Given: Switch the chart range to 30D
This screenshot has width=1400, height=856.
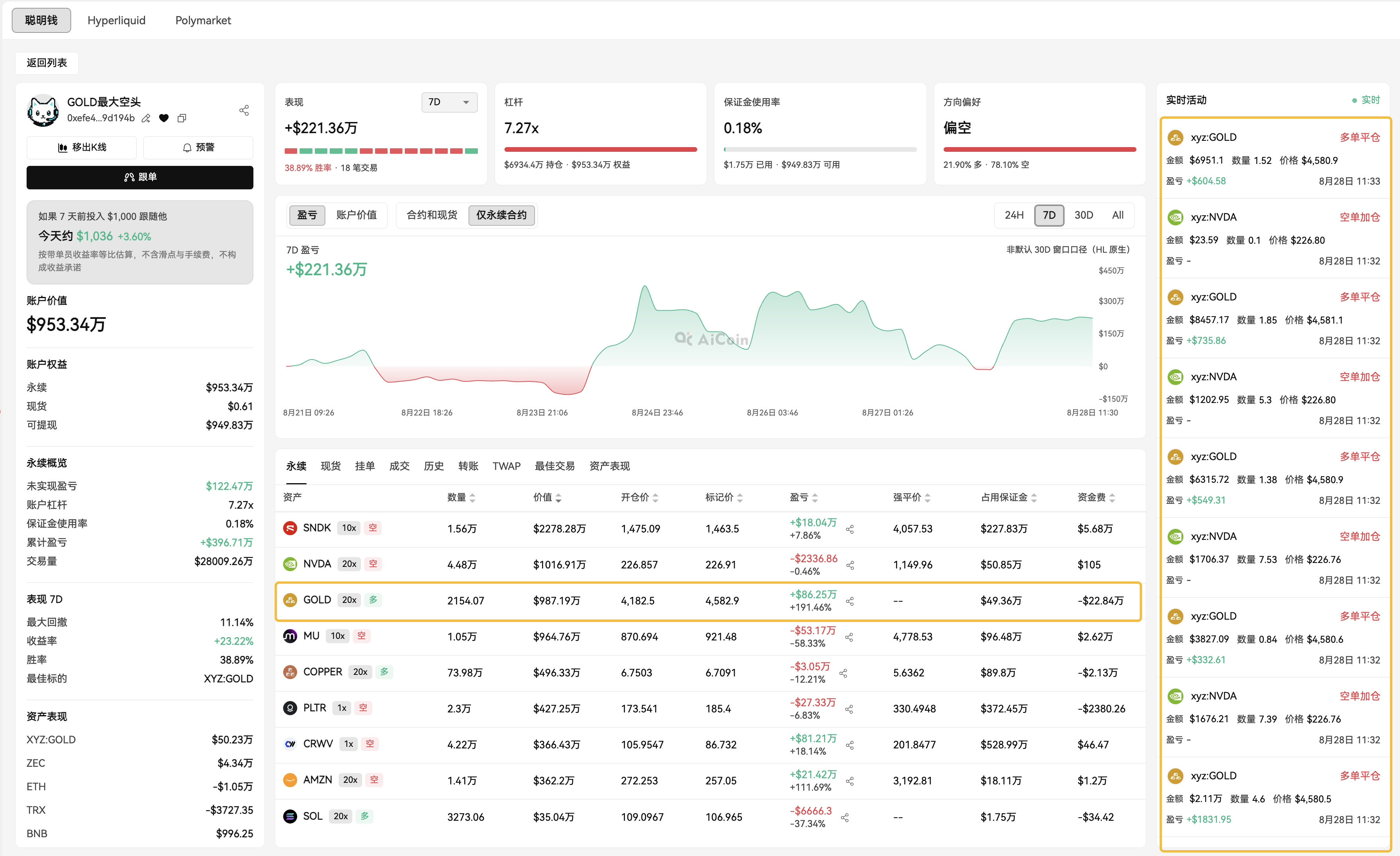Looking at the screenshot, I should [x=1084, y=216].
